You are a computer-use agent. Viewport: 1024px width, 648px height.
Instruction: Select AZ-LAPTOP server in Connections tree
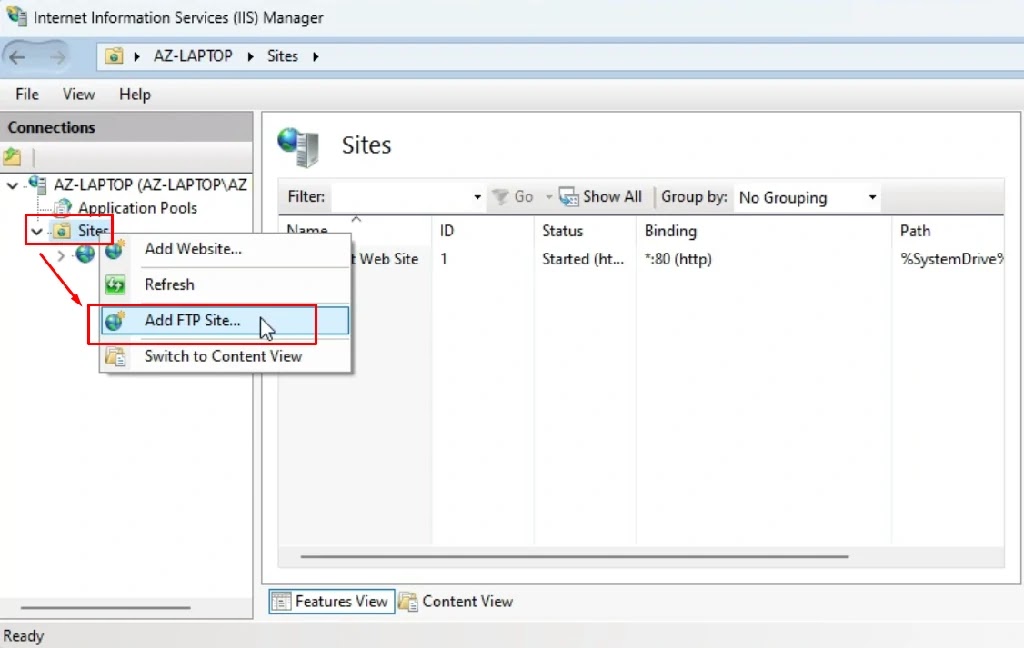pos(150,185)
